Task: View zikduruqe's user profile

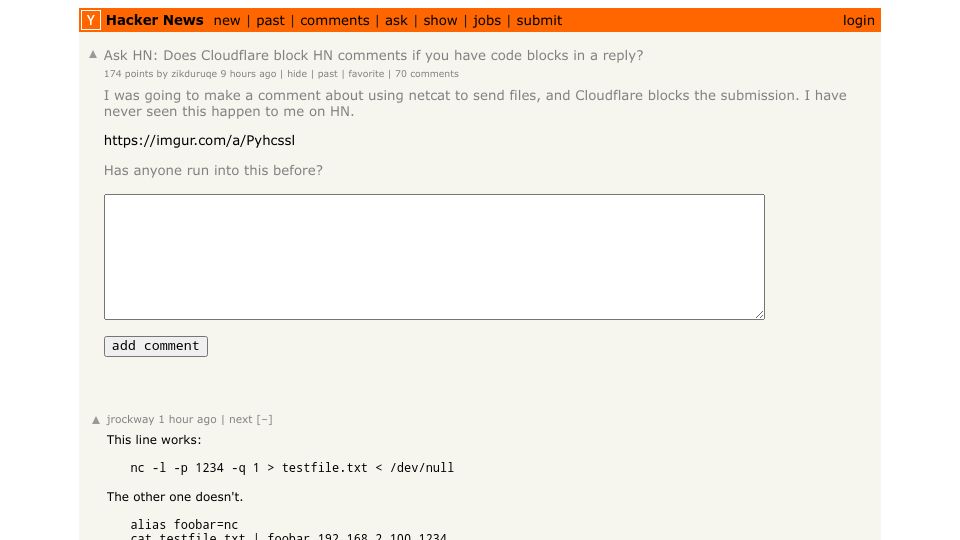Action: pos(194,73)
